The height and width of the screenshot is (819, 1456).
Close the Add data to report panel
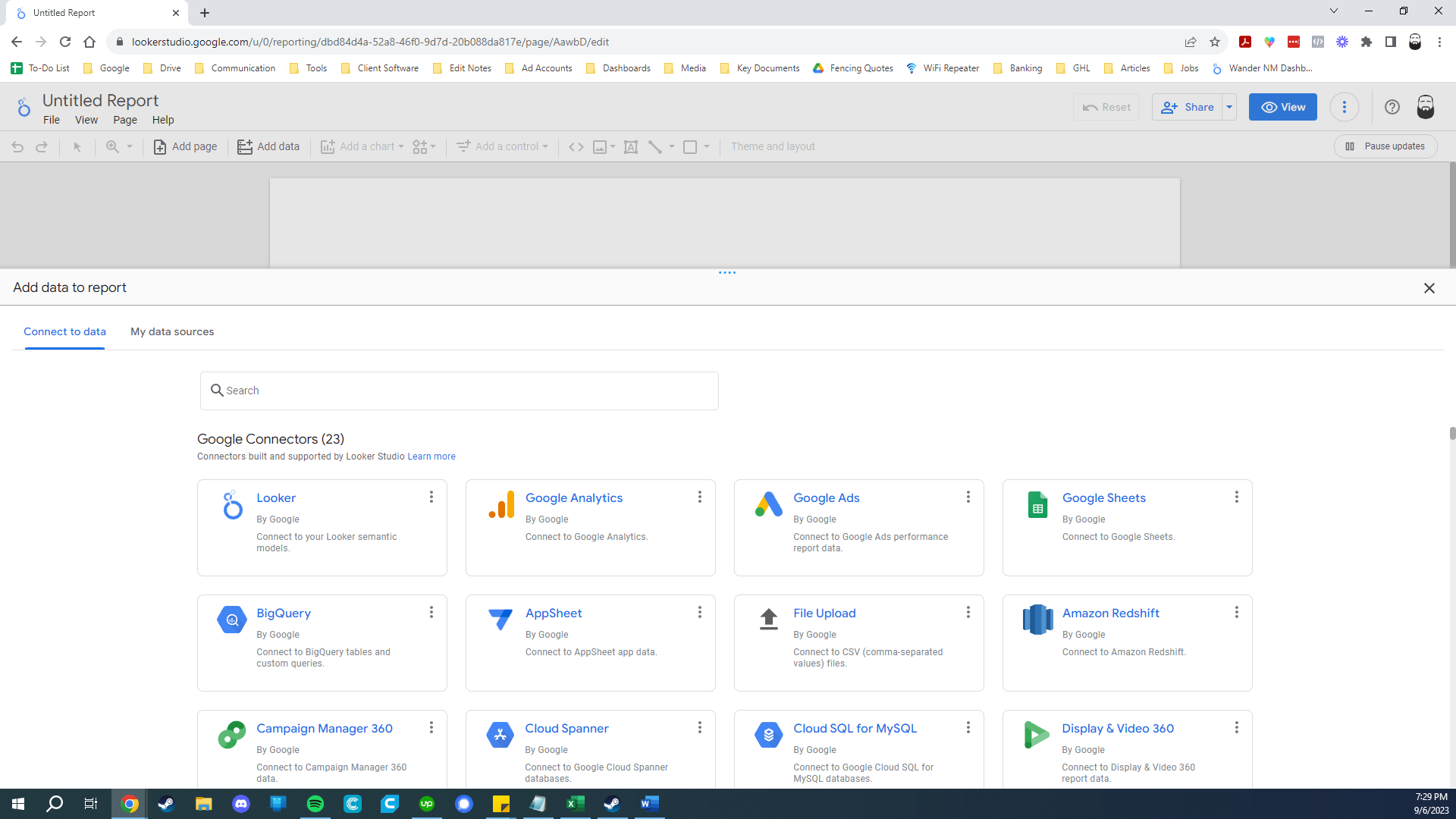click(x=1429, y=288)
